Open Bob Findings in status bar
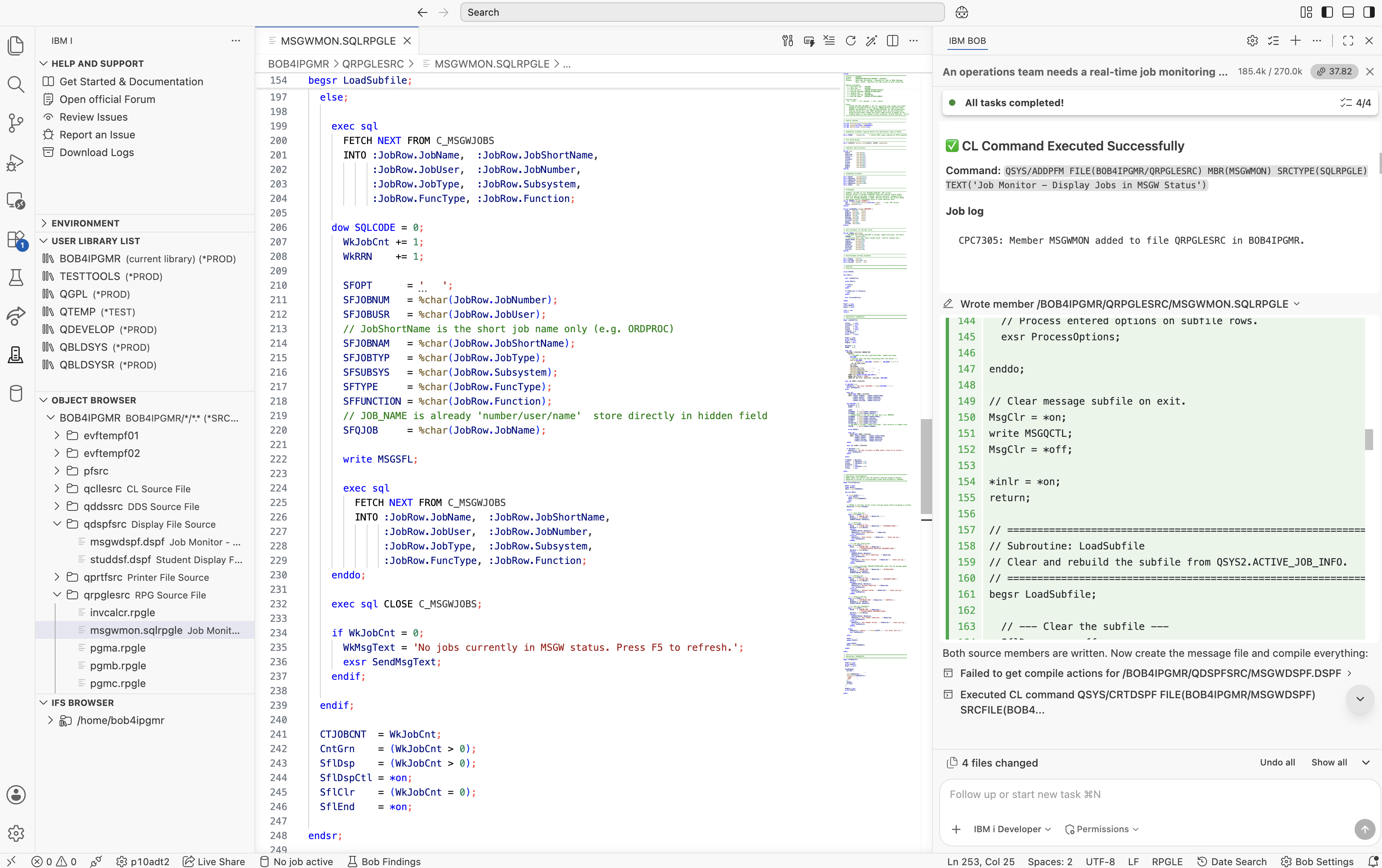 [384, 861]
